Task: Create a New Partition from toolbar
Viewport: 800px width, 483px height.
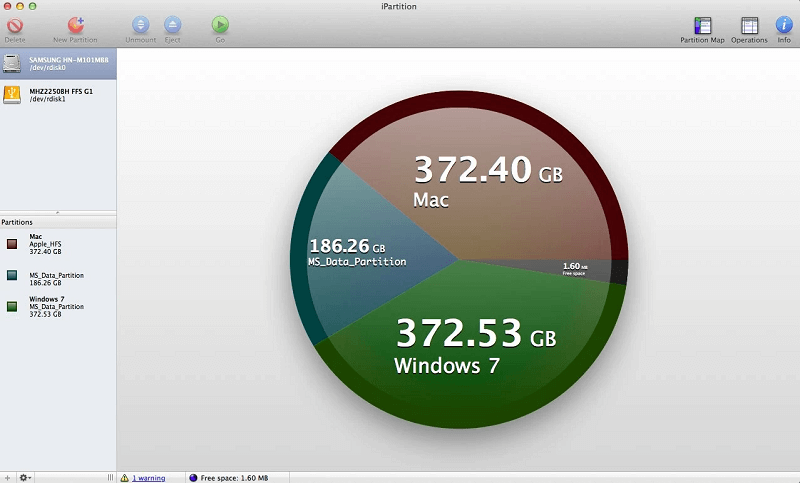Action: (x=75, y=26)
